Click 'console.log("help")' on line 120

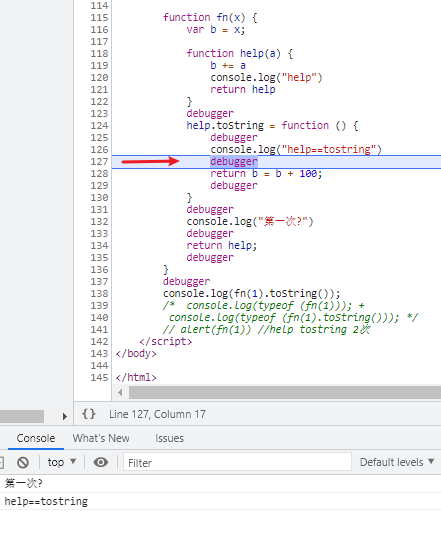(266, 77)
